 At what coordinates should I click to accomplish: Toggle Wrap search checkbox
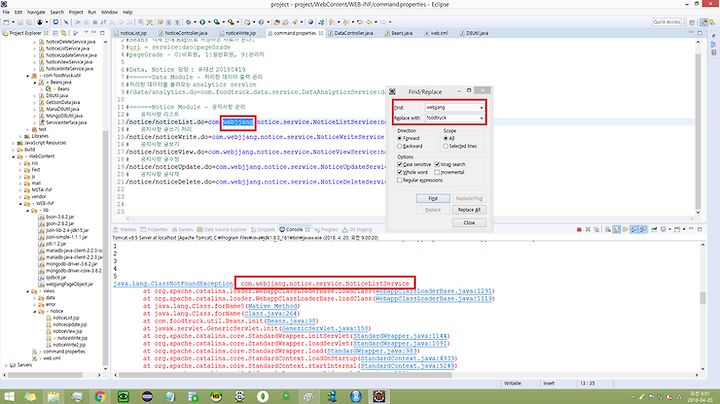(437, 164)
